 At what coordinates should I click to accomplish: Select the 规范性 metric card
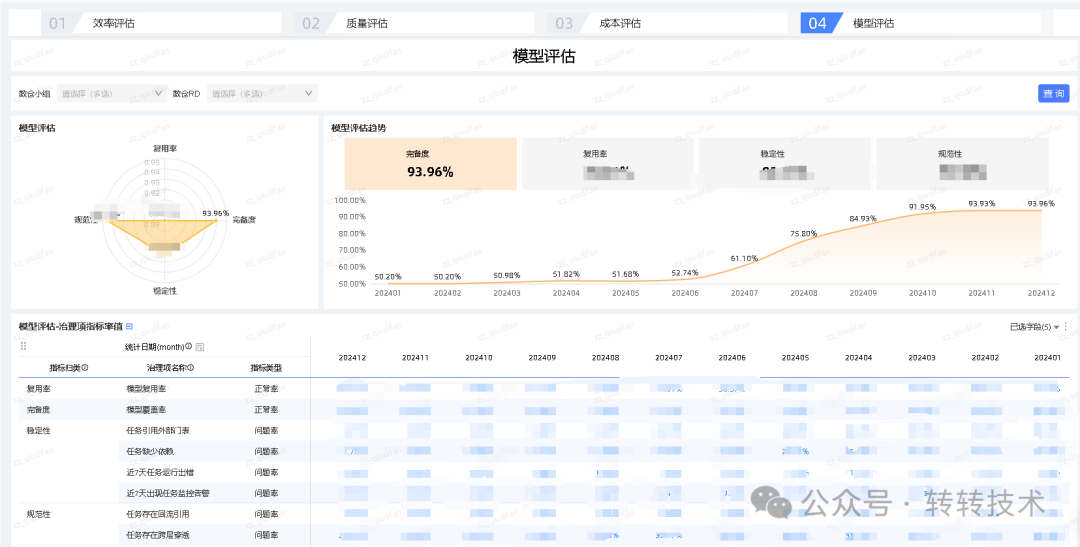coord(962,164)
